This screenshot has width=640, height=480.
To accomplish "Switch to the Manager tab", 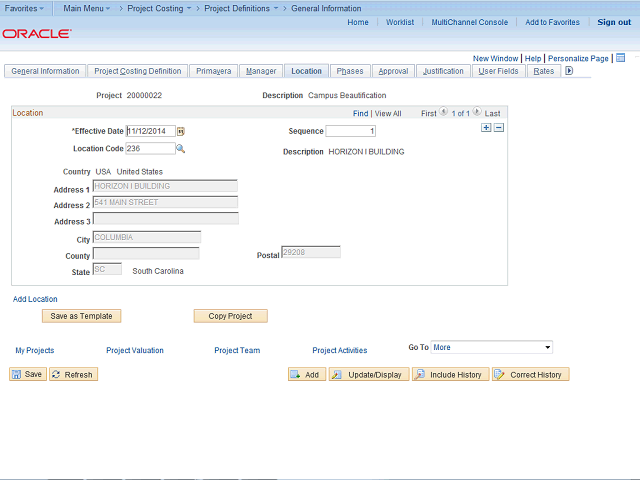I will (x=261, y=71).
